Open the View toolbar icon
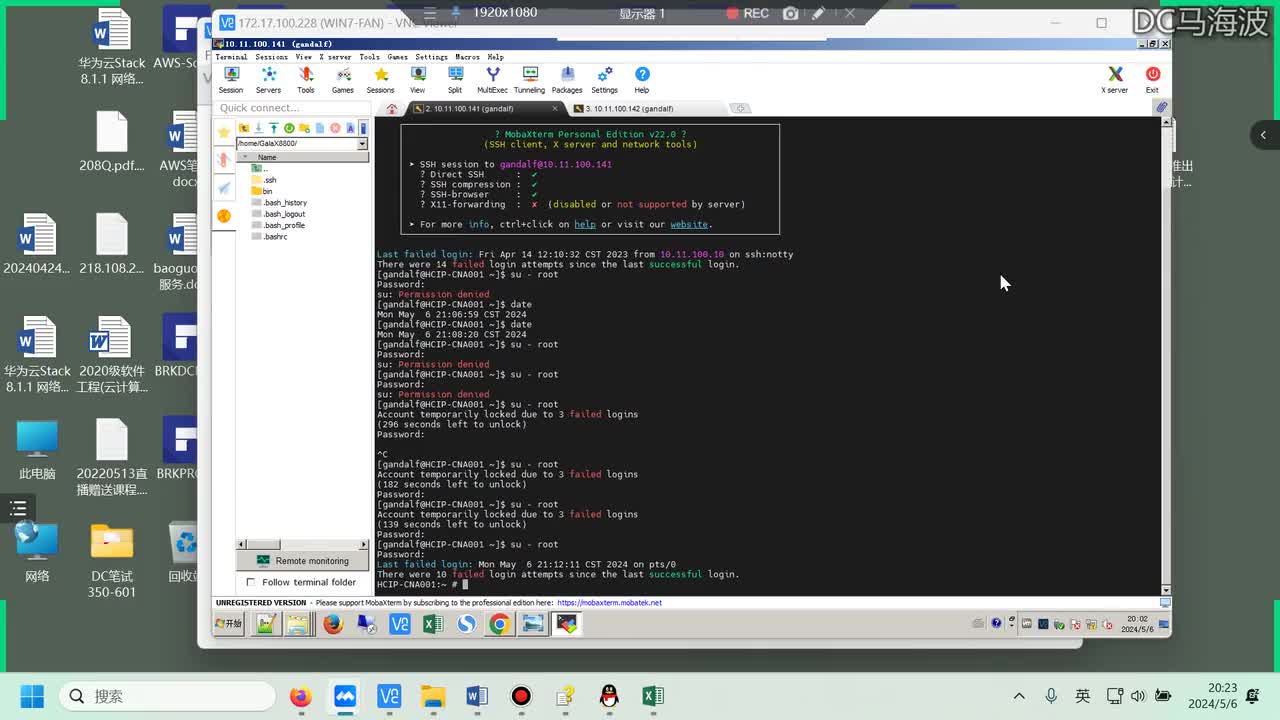 418,80
